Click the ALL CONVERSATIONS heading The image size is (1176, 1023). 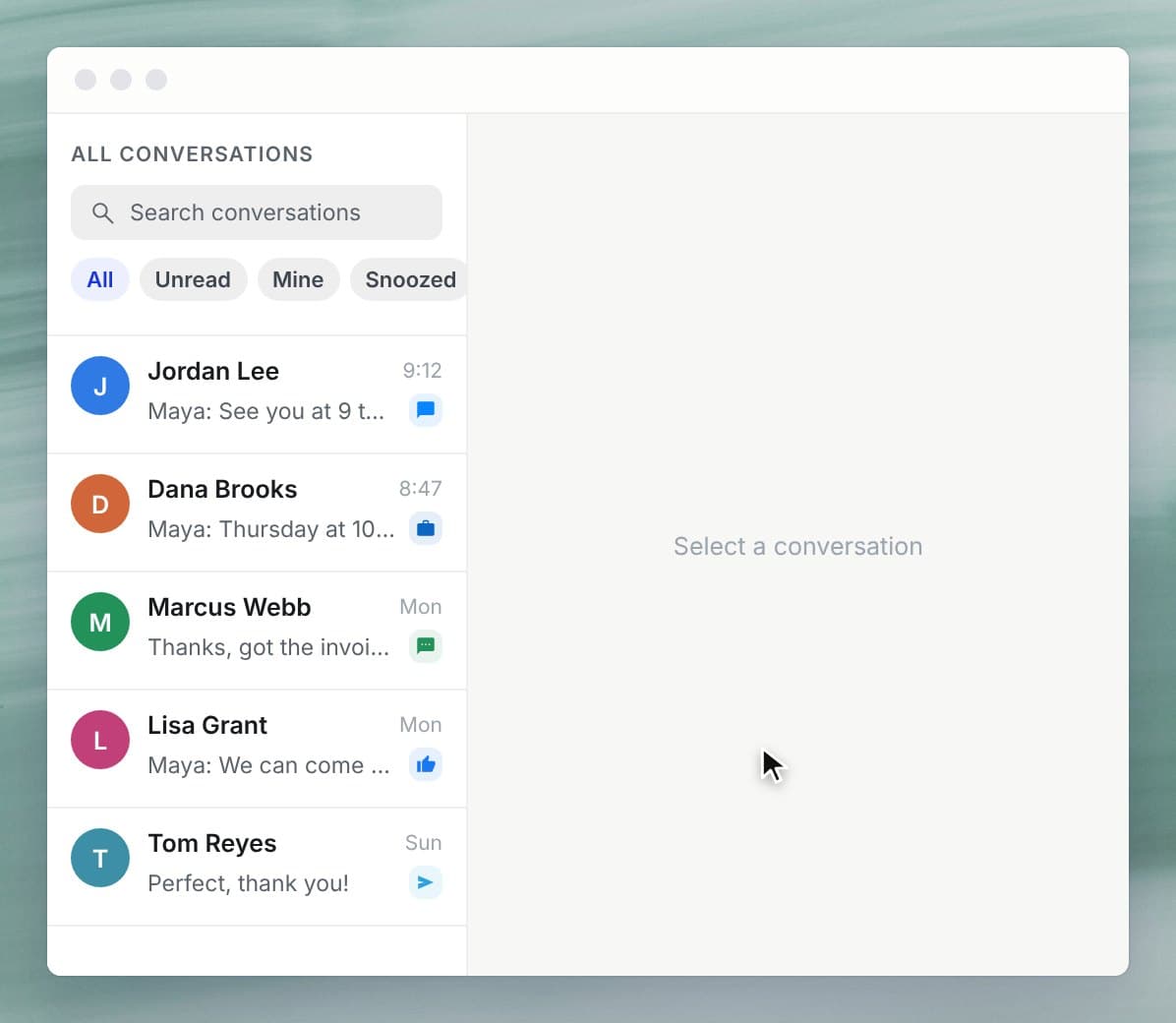coord(192,153)
